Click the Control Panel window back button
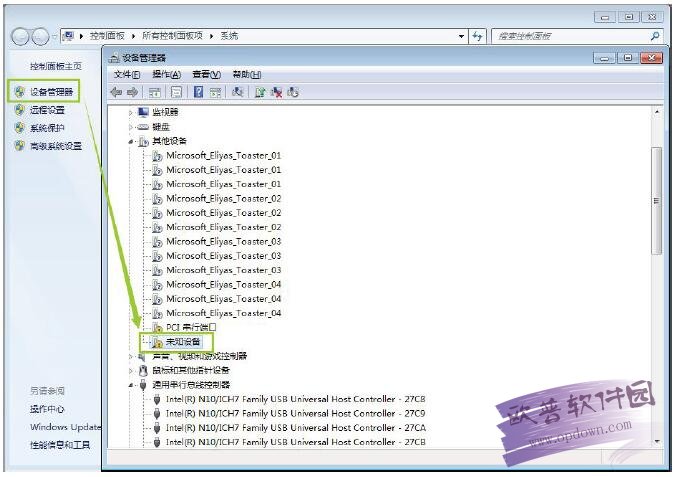 click(20, 36)
